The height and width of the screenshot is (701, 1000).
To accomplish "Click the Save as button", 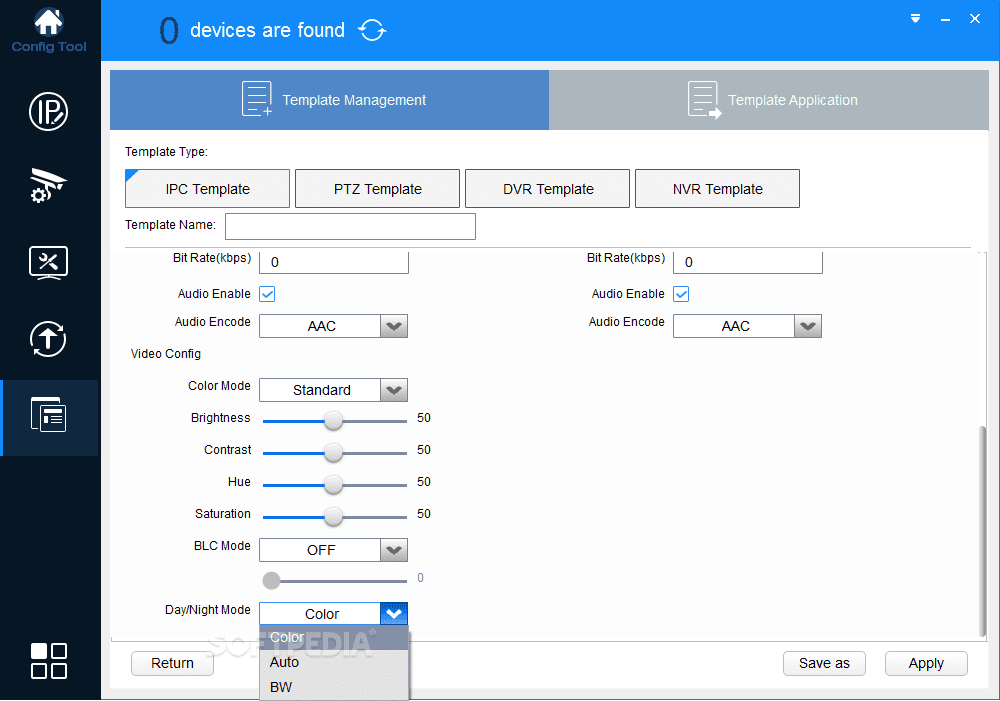I will 824,663.
